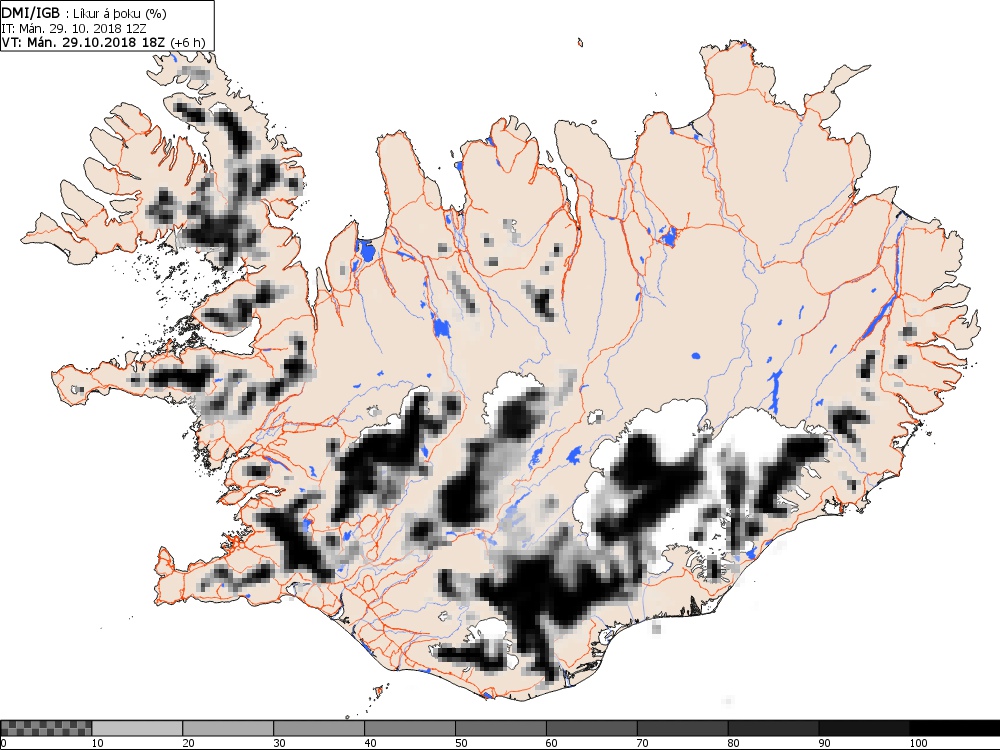
Task: Select the 50–60% gray legend segment
Action: [x=501, y=728]
